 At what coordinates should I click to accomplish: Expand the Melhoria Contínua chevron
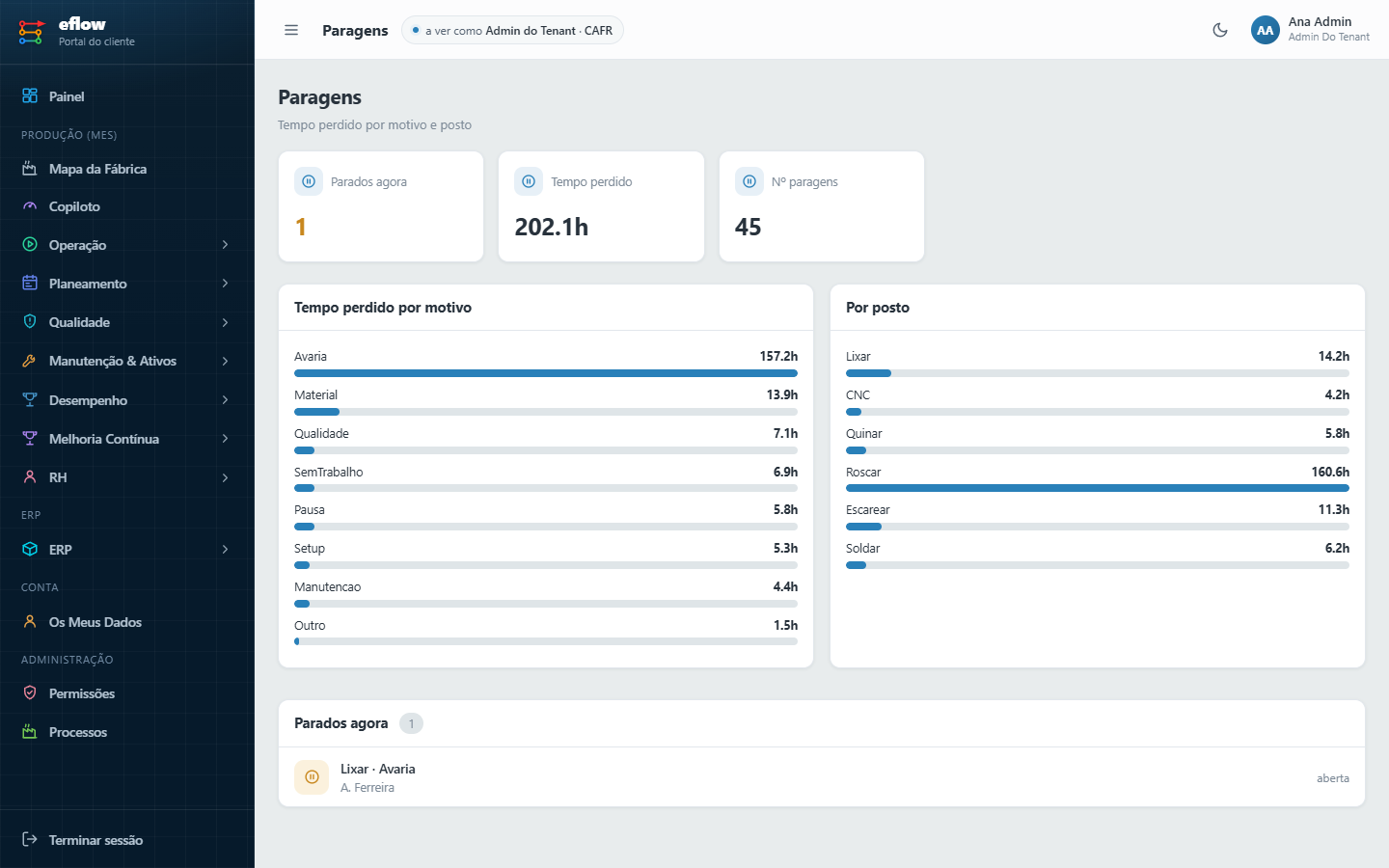(x=225, y=439)
